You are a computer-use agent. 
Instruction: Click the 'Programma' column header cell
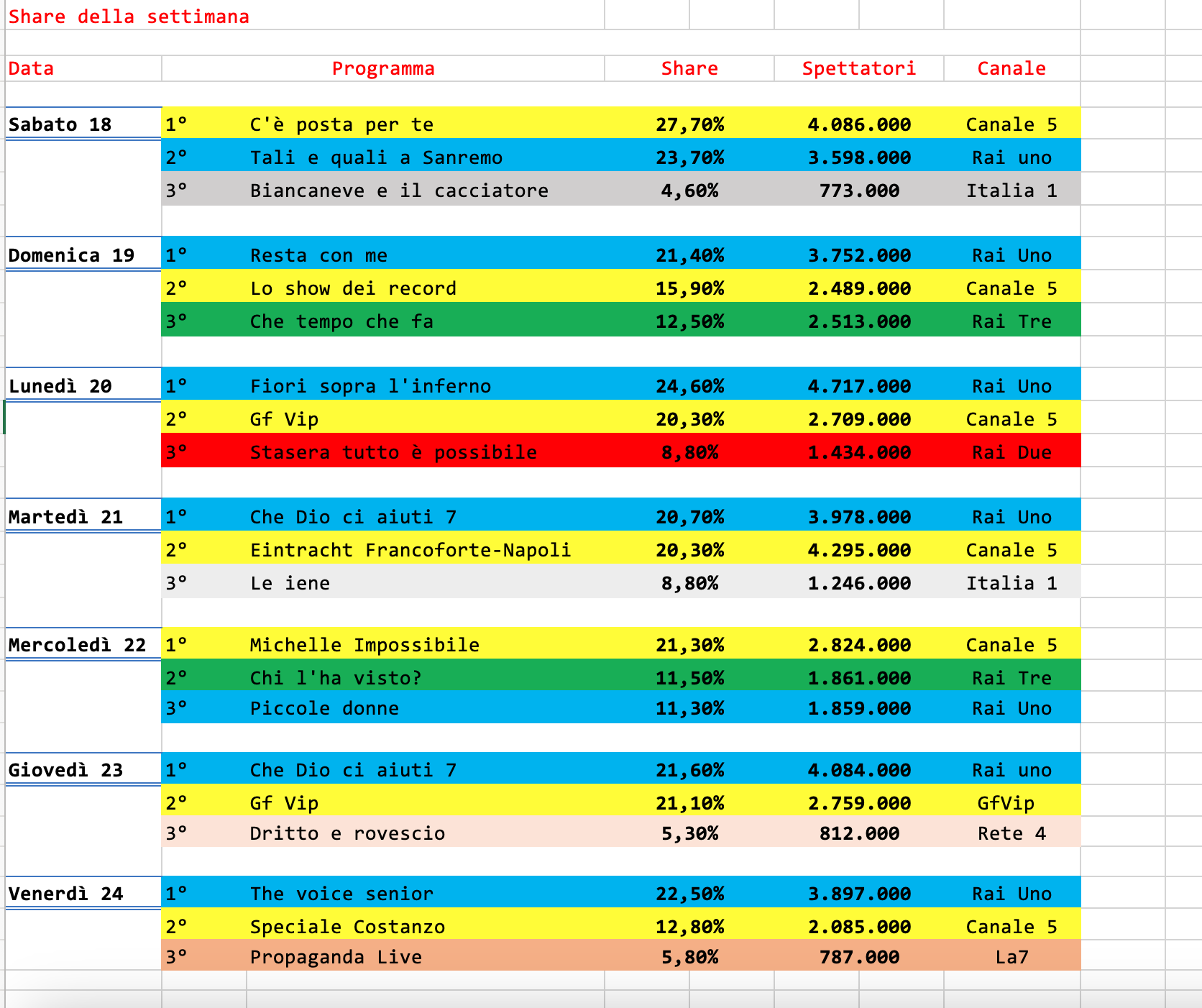pos(382,68)
